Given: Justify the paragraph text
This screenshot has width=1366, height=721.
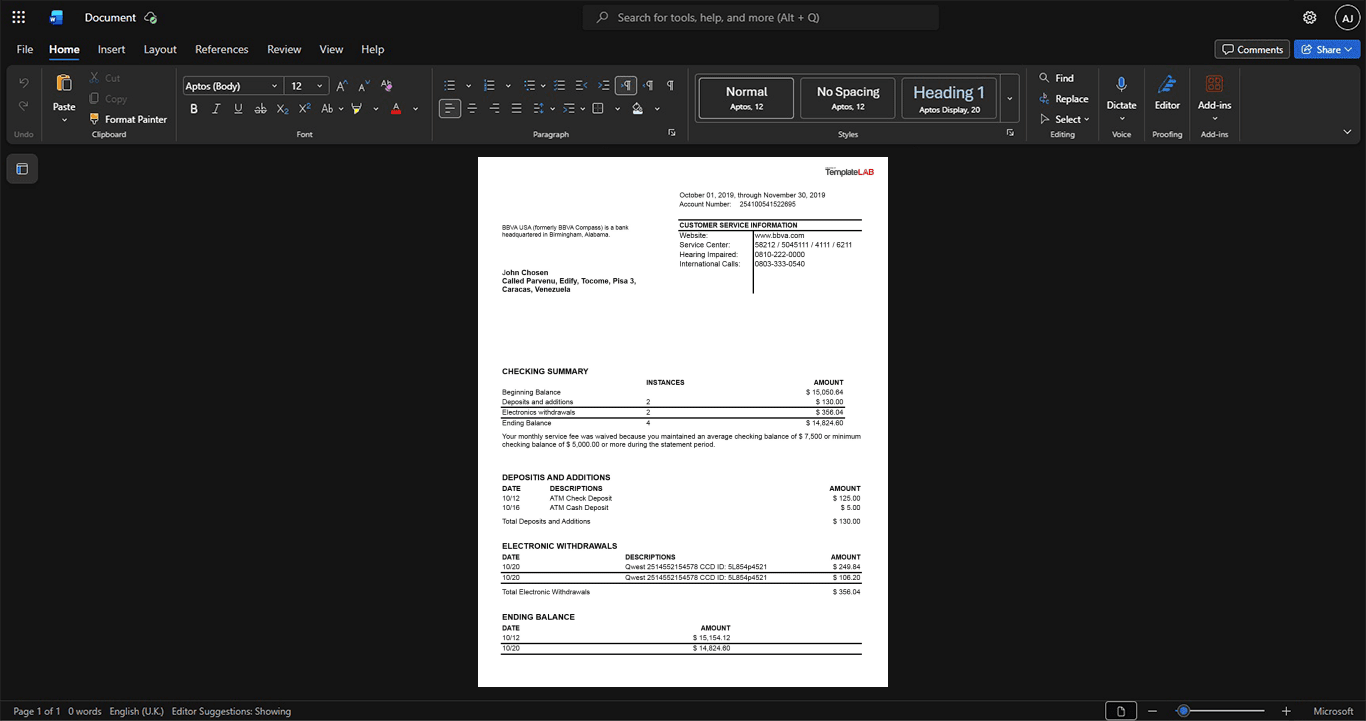Looking at the screenshot, I should [516, 108].
